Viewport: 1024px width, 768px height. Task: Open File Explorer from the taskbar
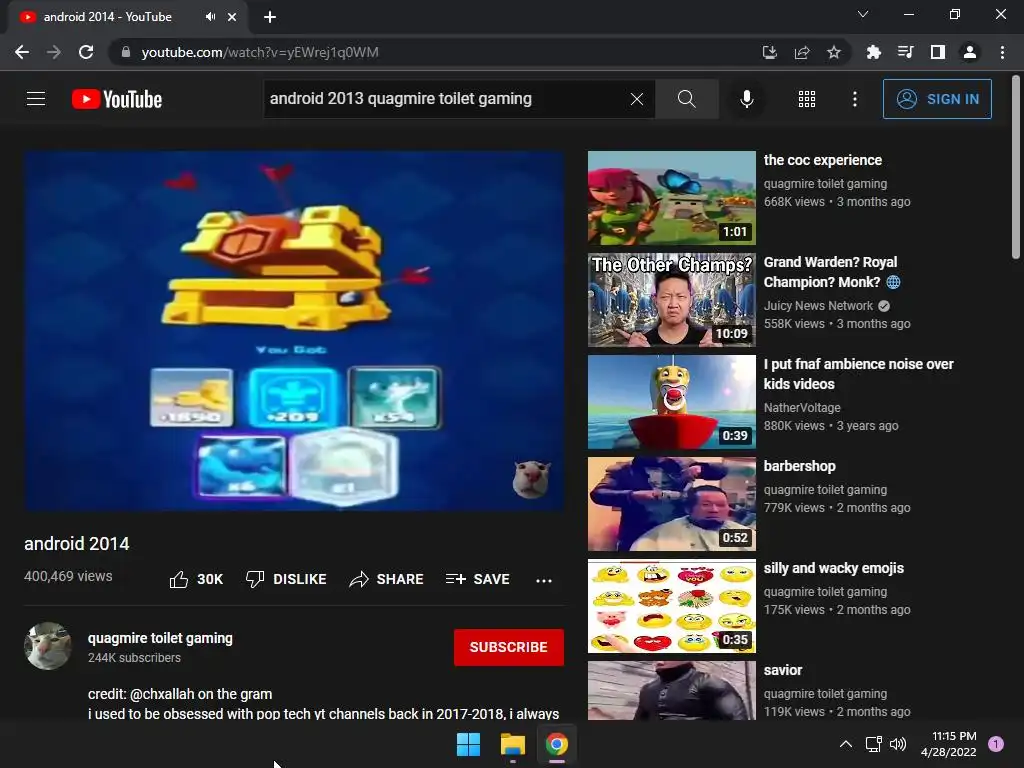pos(513,744)
